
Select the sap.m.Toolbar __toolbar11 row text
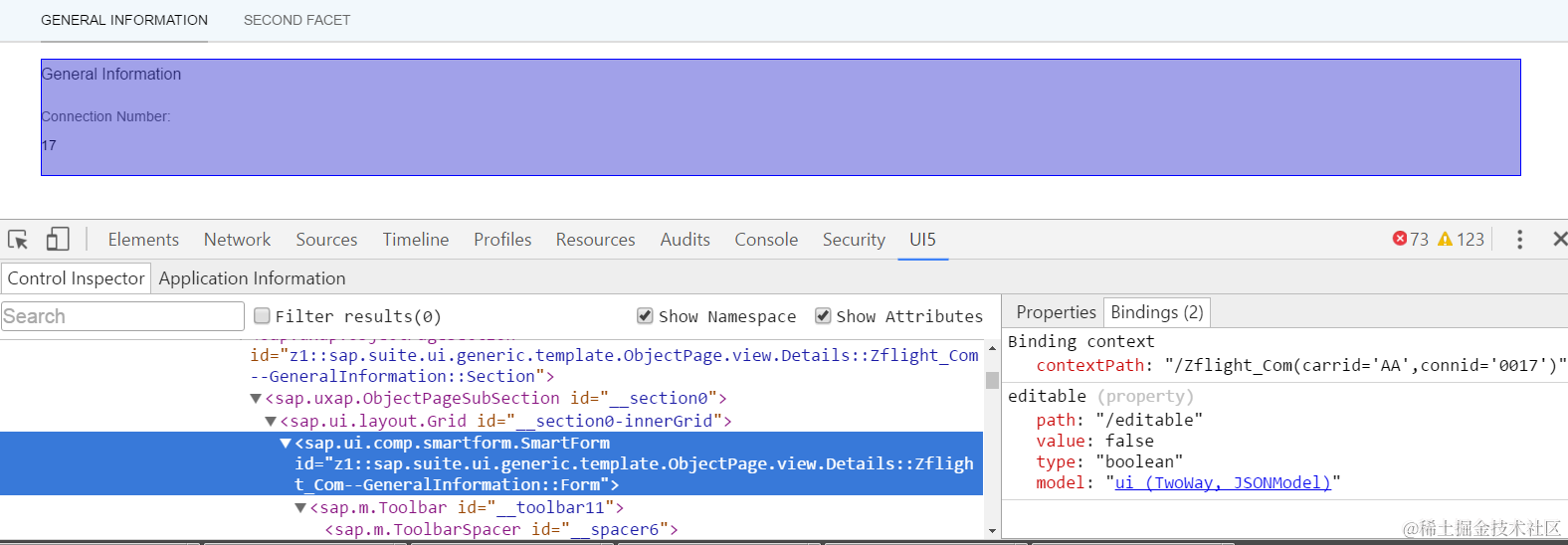tap(467, 508)
